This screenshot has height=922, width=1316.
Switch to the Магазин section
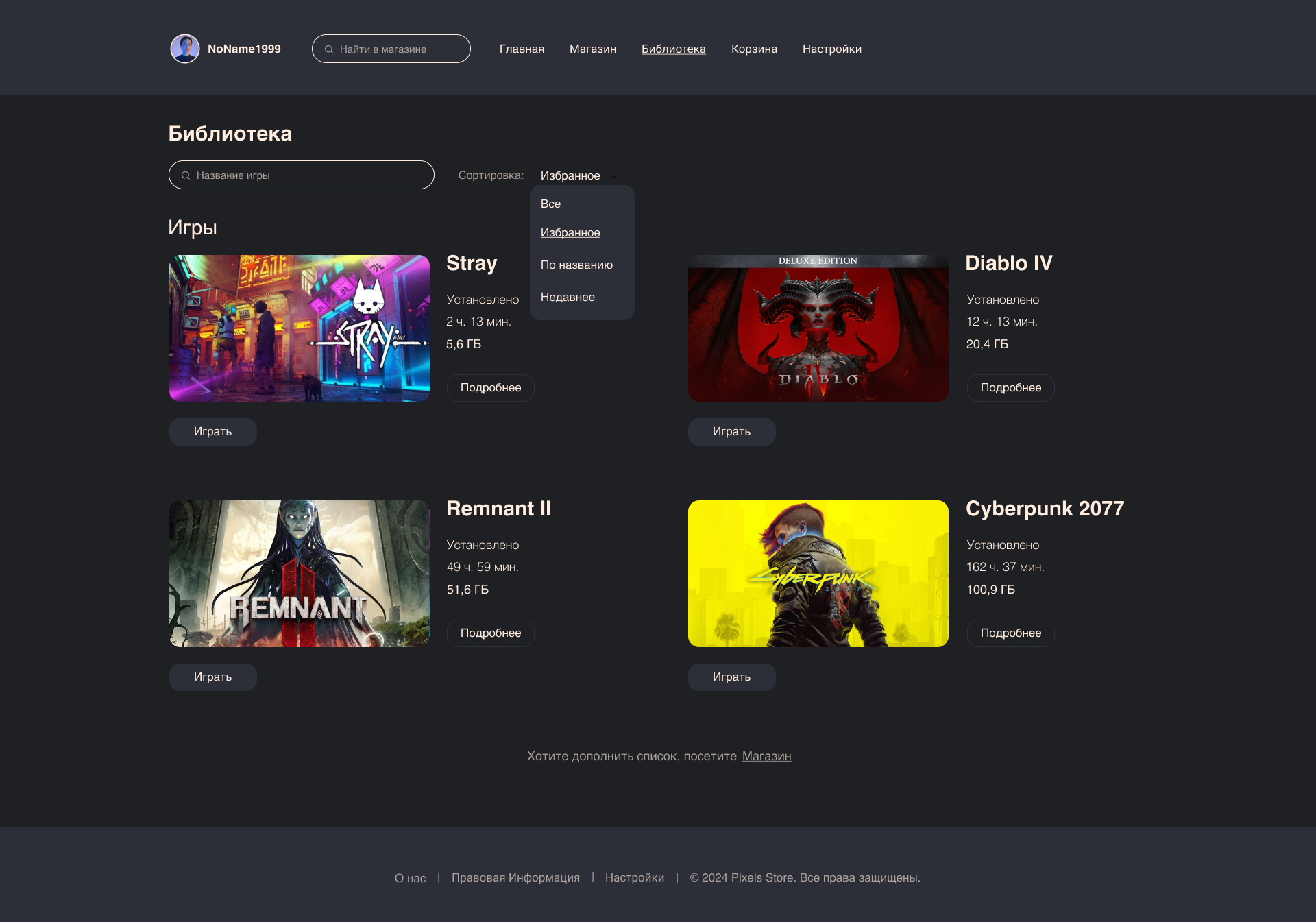click(x=592, y=49)
